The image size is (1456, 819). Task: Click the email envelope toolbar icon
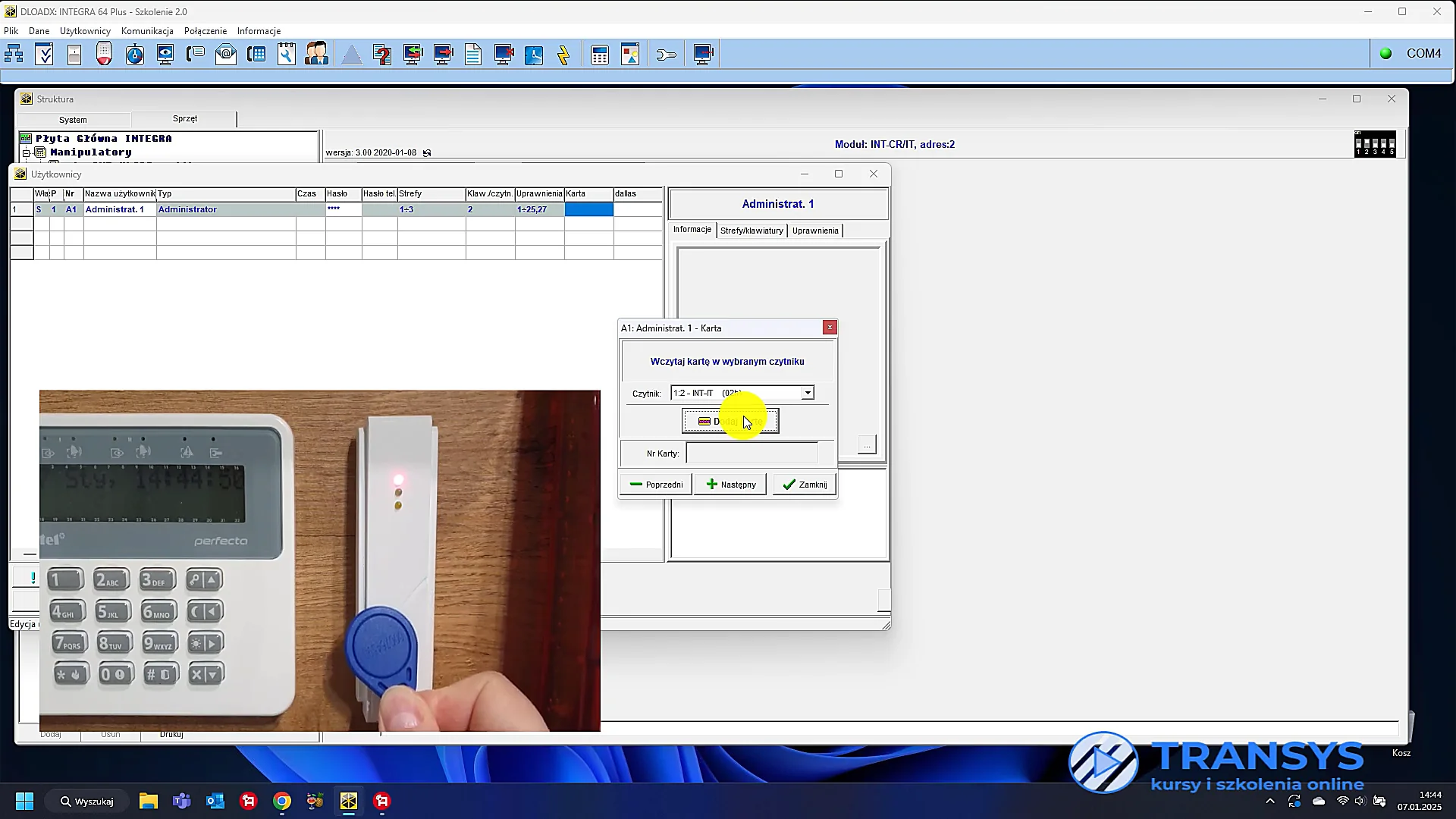click(226, 54)
